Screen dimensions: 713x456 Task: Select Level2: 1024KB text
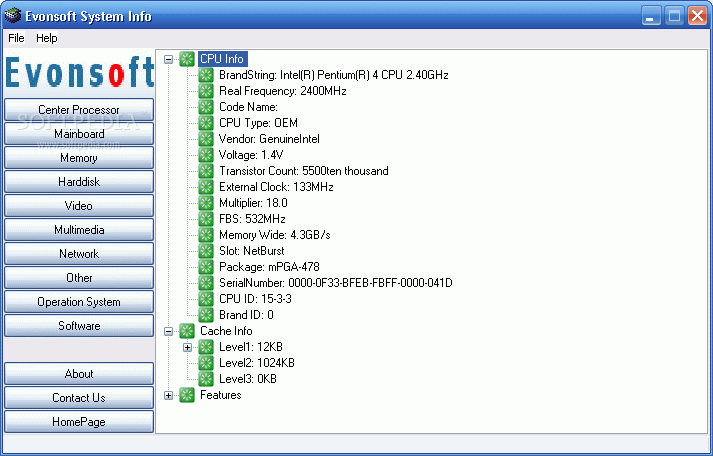(x=256, y=363)
